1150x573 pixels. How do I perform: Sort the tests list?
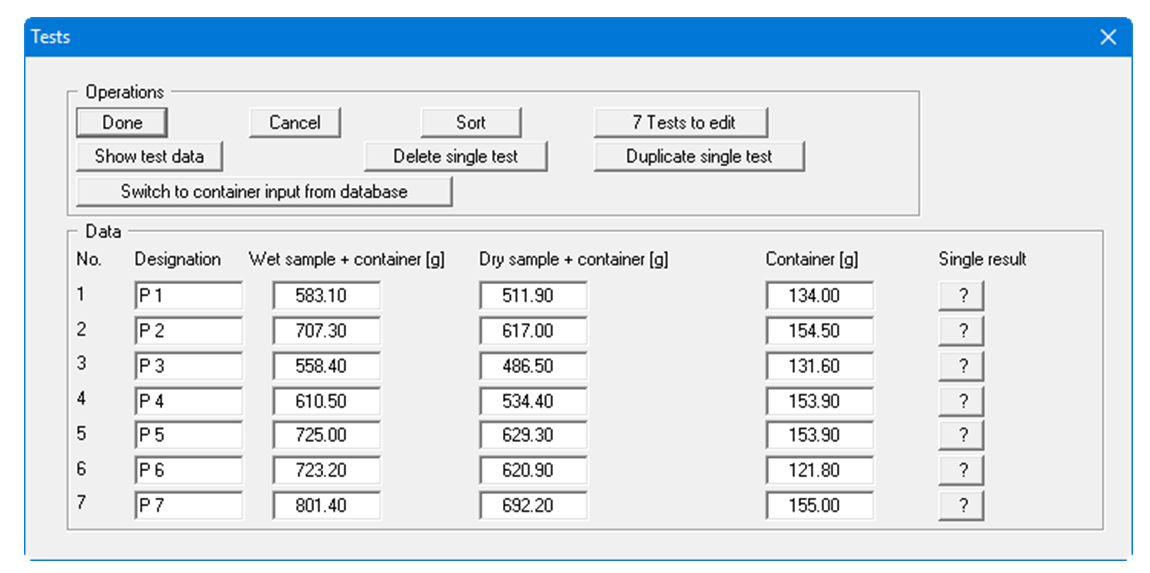point(471,123)
